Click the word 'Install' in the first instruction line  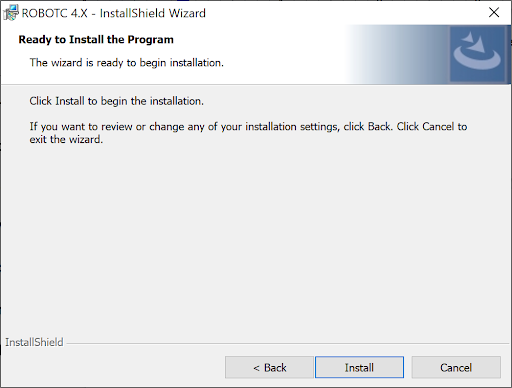70,101
